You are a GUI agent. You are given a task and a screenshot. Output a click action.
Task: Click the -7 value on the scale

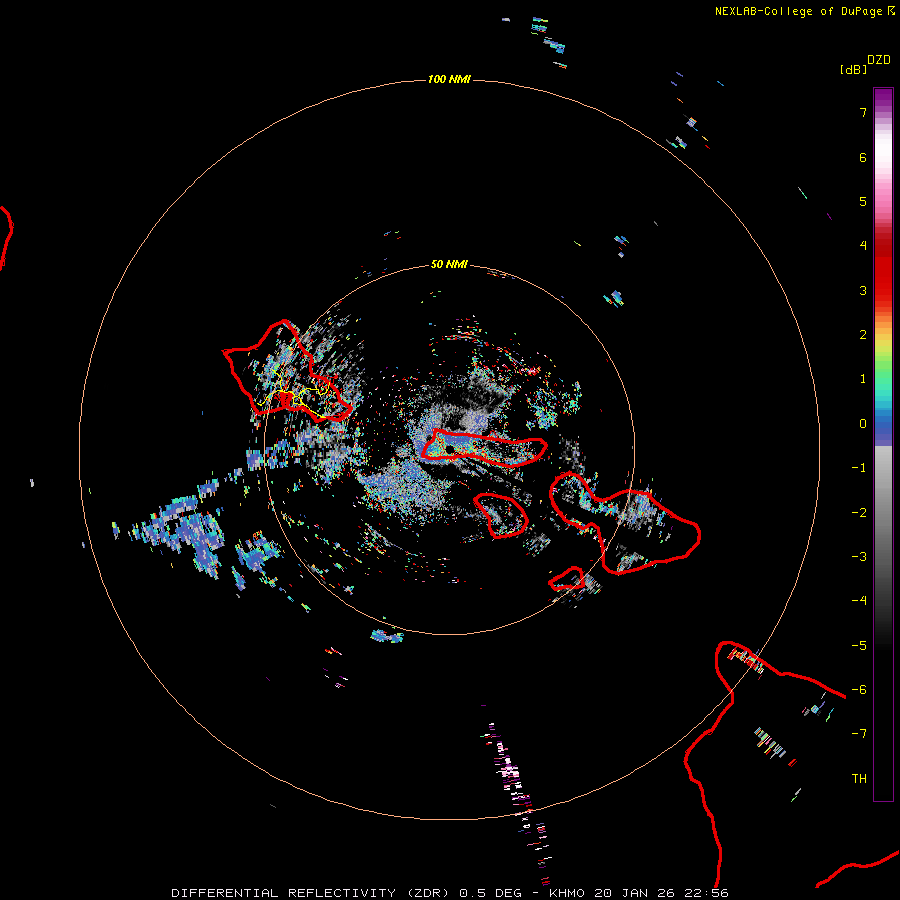(x=859, y=734)
